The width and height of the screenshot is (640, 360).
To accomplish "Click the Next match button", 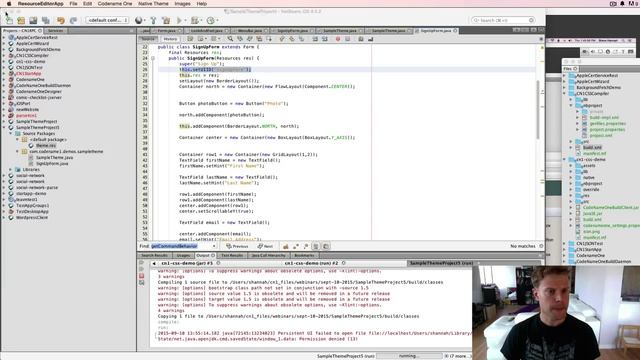I will point(265,246).
